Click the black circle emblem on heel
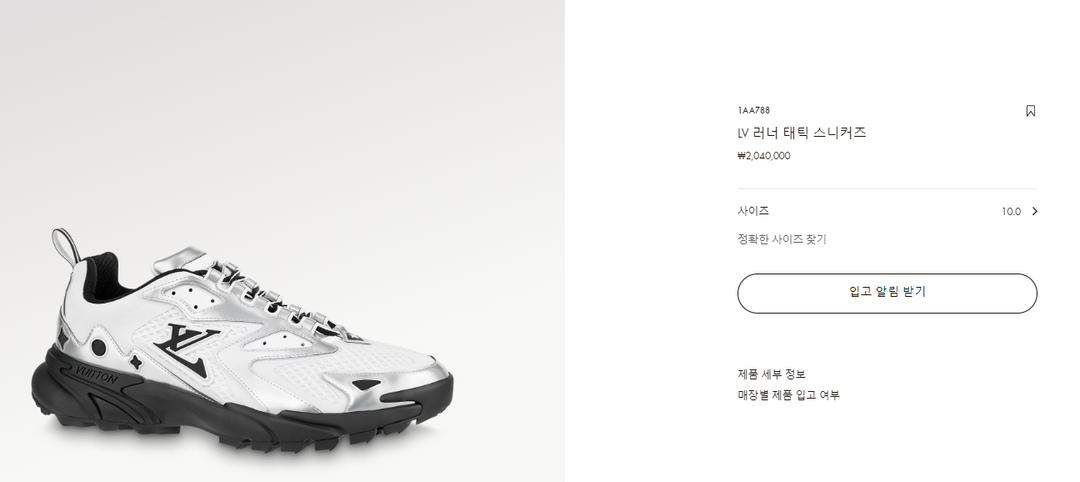1080x482 pixels. click(x=99, y=348)
